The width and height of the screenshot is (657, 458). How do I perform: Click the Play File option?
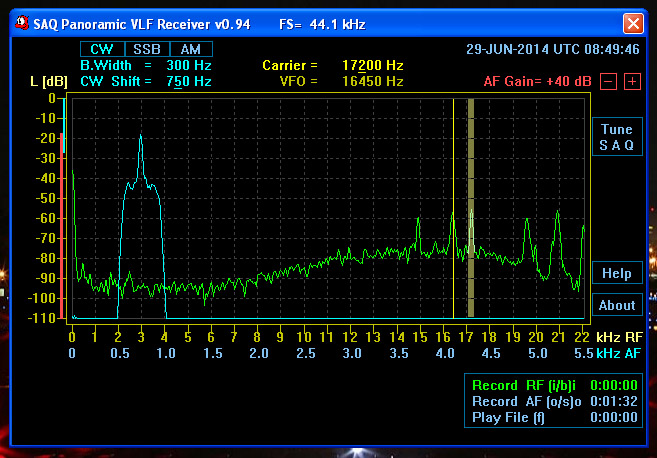(x=507, y=417)
